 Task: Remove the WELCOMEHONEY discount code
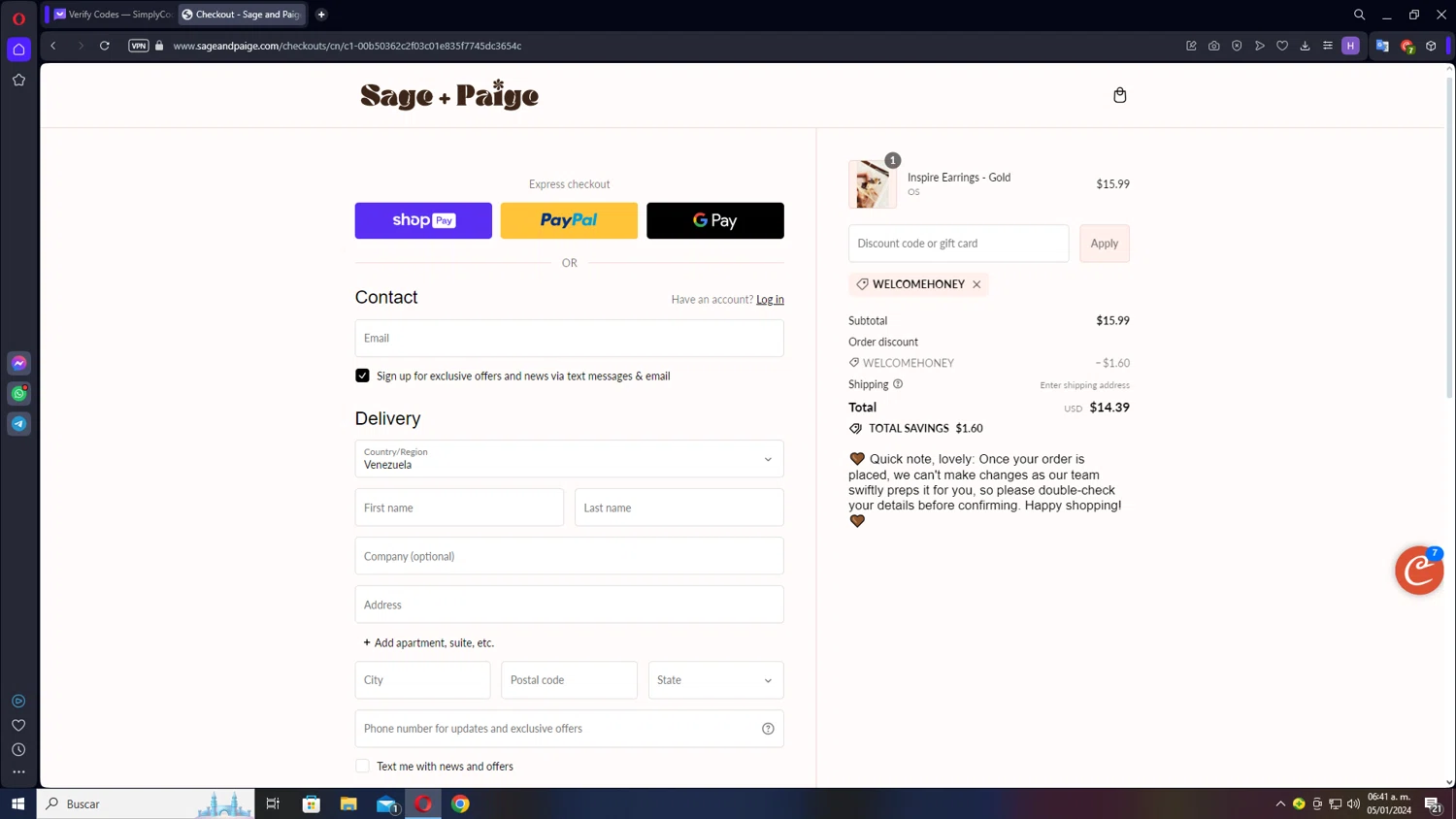[x=976, y=284]
